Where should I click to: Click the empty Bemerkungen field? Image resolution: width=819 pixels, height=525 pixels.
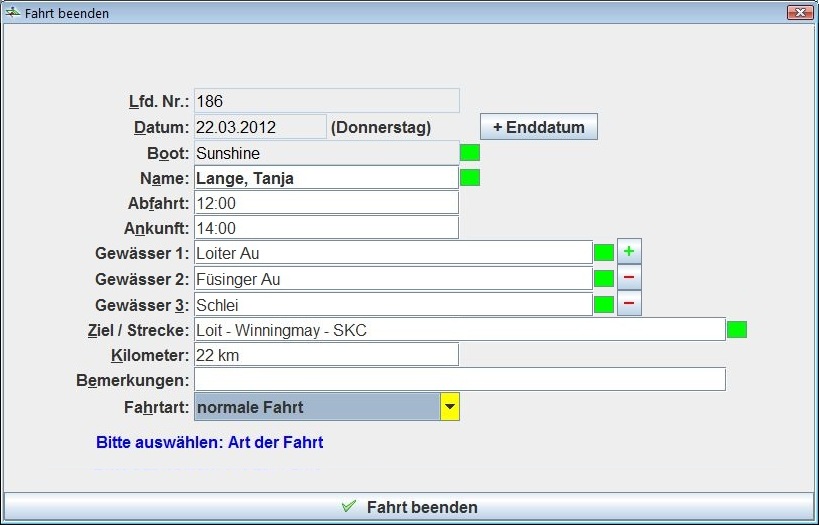(459, 380)
